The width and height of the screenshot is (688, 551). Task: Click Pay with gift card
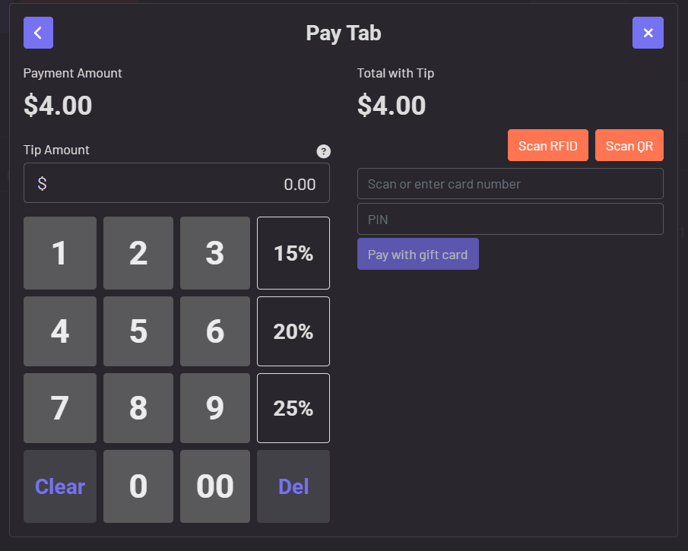(x=418, y=254)
